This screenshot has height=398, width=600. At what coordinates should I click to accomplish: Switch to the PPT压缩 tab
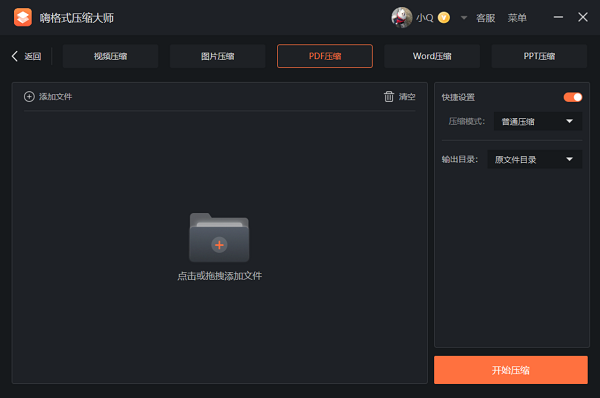(x=539, y=56)
